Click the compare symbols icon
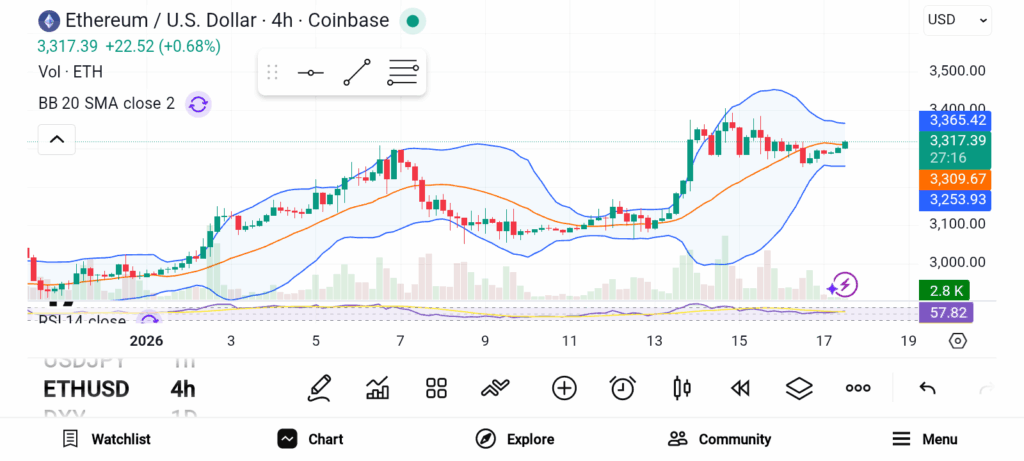Screen dimensions: 1024x461 click(564, 388)
